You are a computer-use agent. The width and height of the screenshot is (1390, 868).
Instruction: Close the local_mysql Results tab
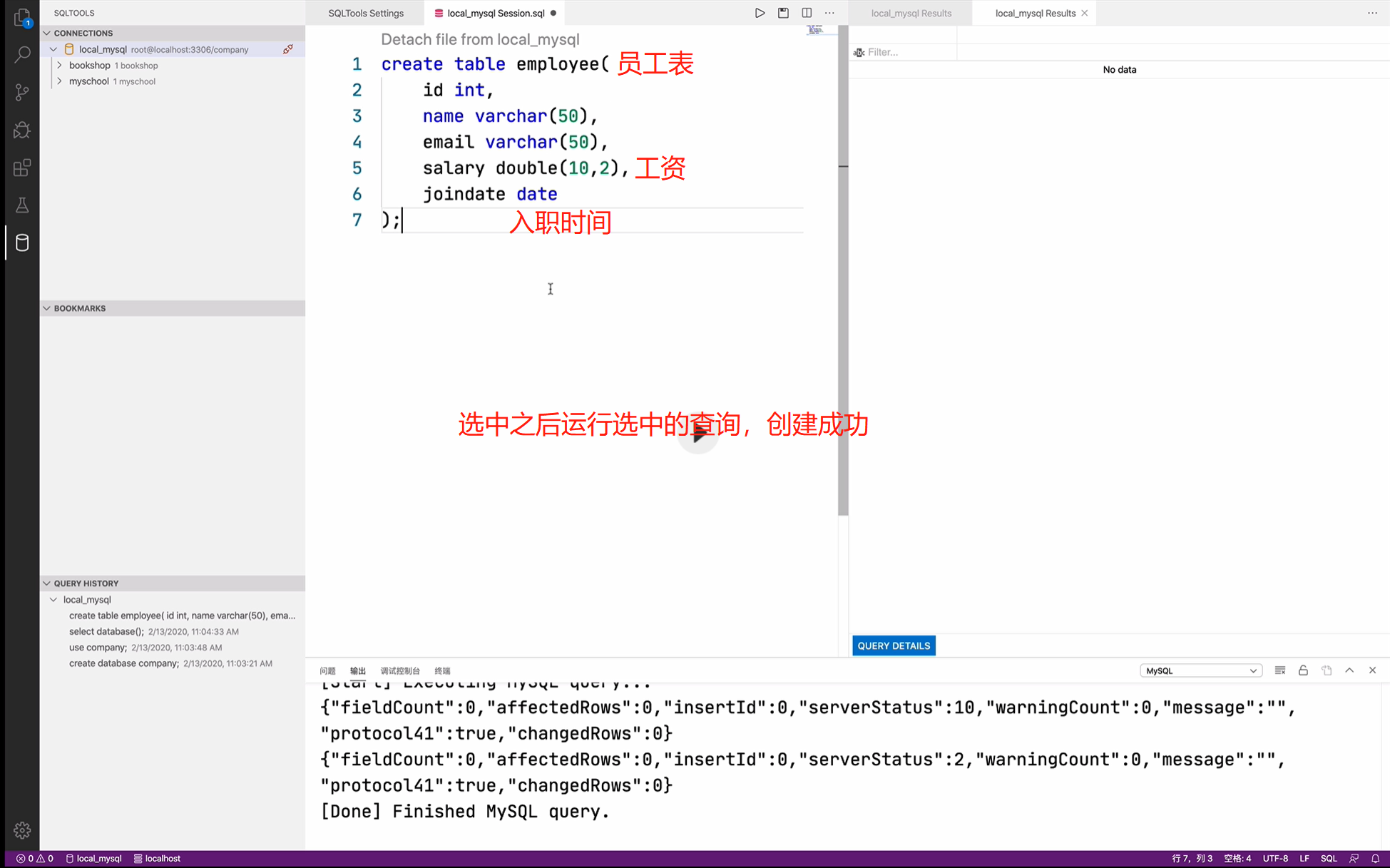(1084, 13)
